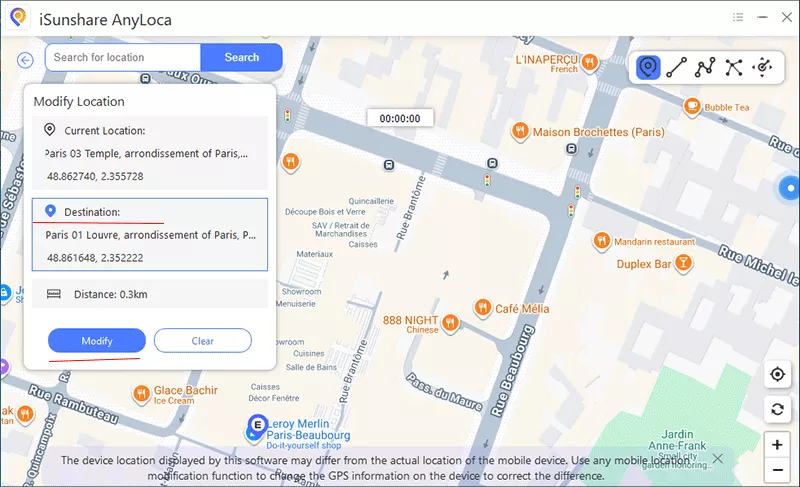Screen dimensions: 800x487
Task: Select the multi-spot route mode icon
Action: point(705,67)
